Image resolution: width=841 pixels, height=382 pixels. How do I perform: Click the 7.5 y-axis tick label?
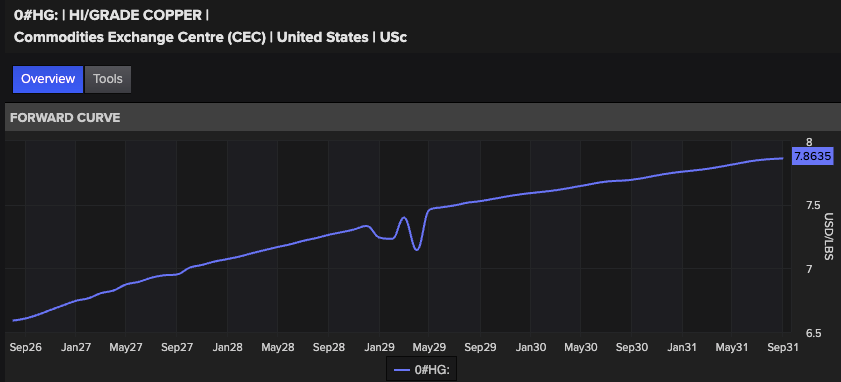(x=813, y=205)
